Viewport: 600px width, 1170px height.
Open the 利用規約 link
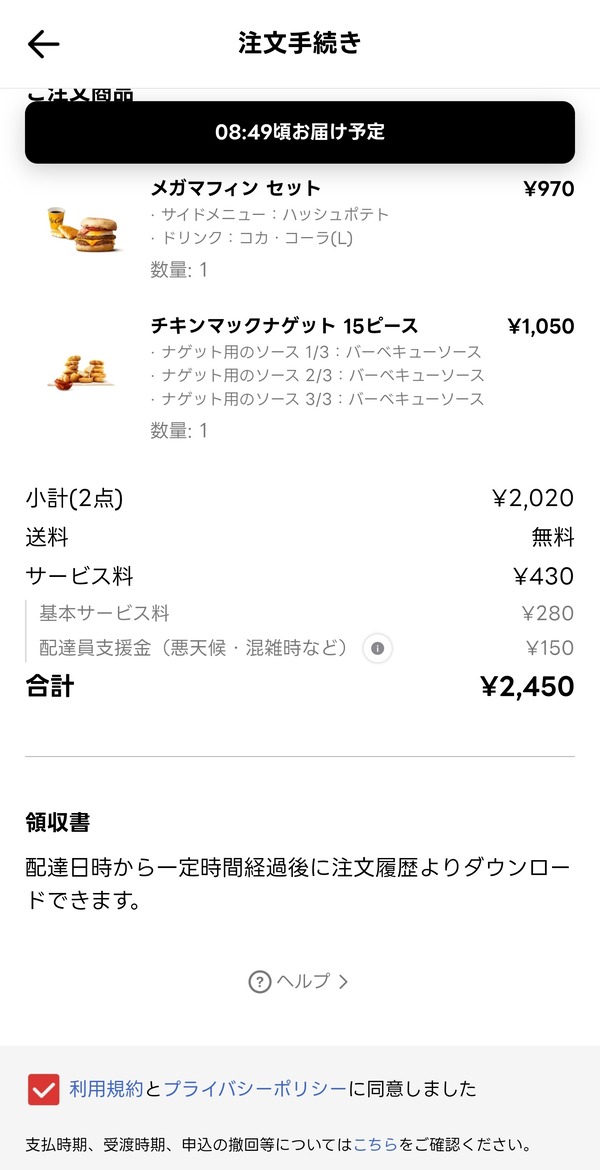[106, 1089]
